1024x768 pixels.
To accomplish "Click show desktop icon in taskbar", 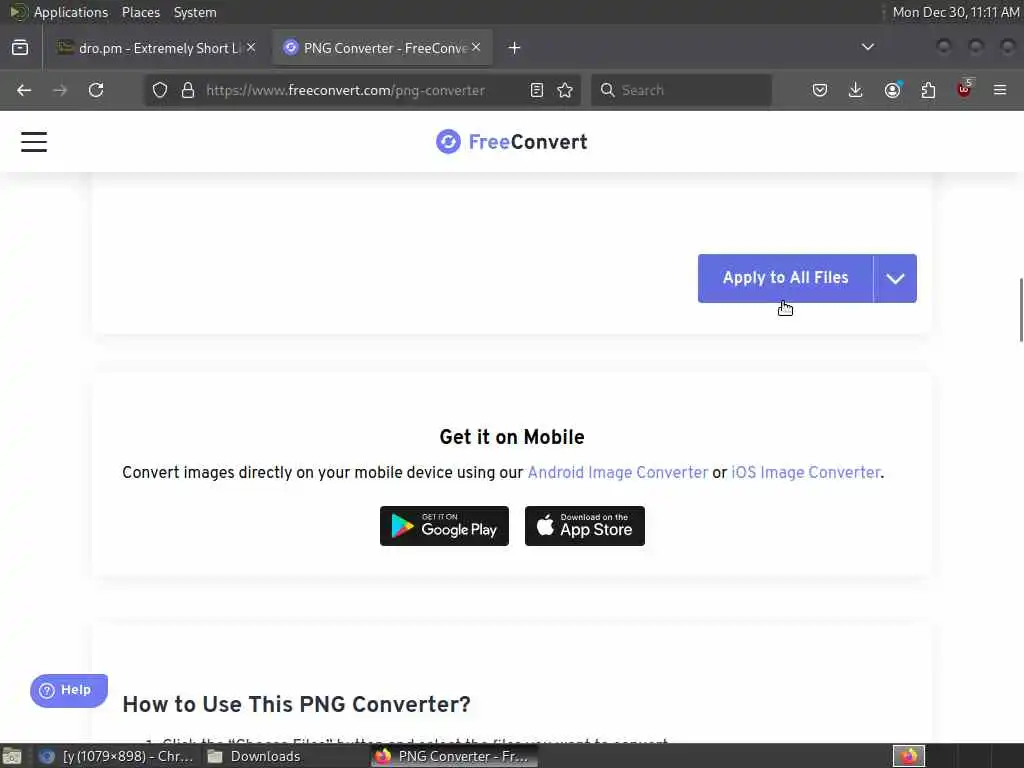I will [12, 756].
